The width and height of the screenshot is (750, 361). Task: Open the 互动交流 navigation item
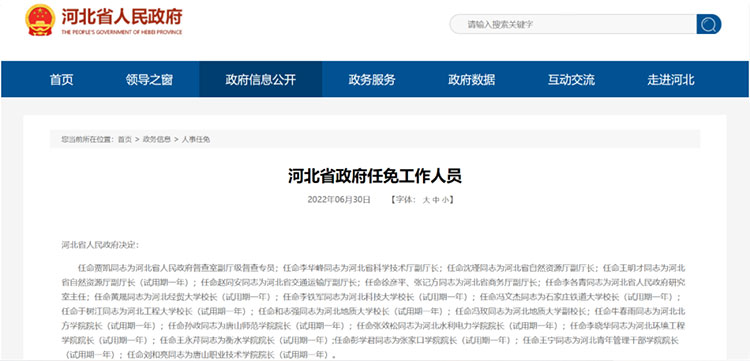pyautogui.click(x=571, y=79)
